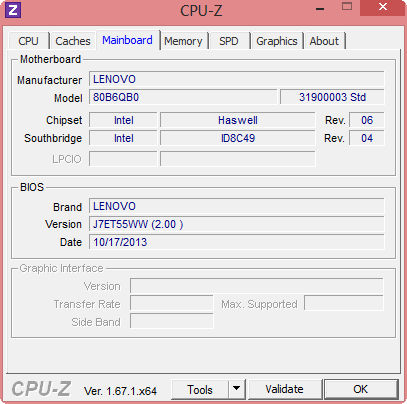The height and width of the screenshot is (404, 407).
Task: Click the BIOS Date 10/17/2013
Action: (x=237, y=242)
